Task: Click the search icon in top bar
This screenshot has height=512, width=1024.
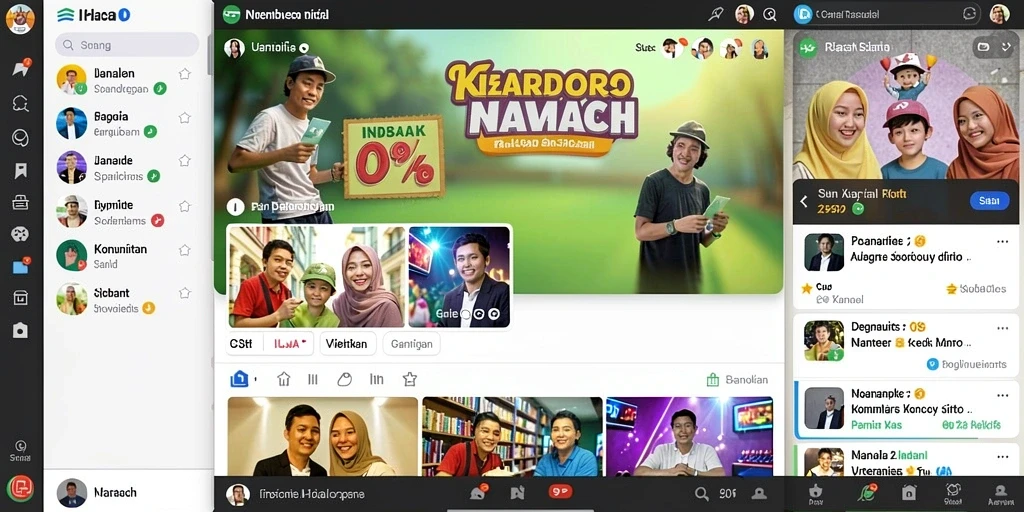Action: (770, 14)
